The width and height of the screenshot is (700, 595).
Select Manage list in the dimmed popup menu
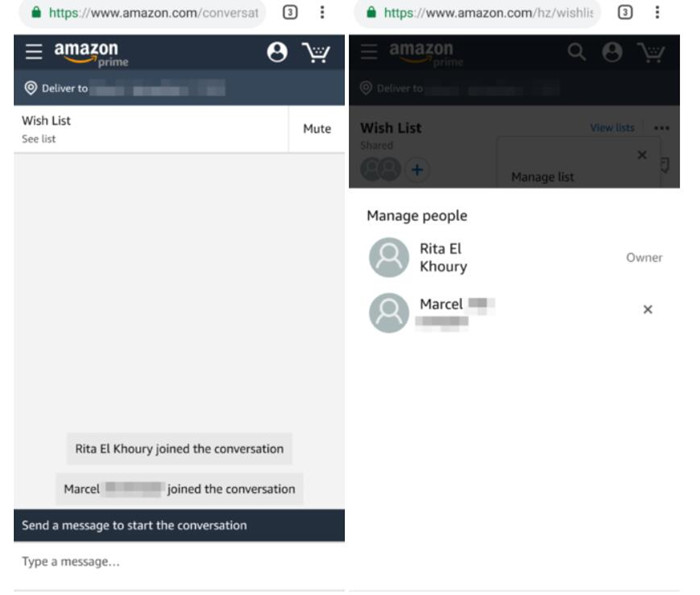point(542,177)
